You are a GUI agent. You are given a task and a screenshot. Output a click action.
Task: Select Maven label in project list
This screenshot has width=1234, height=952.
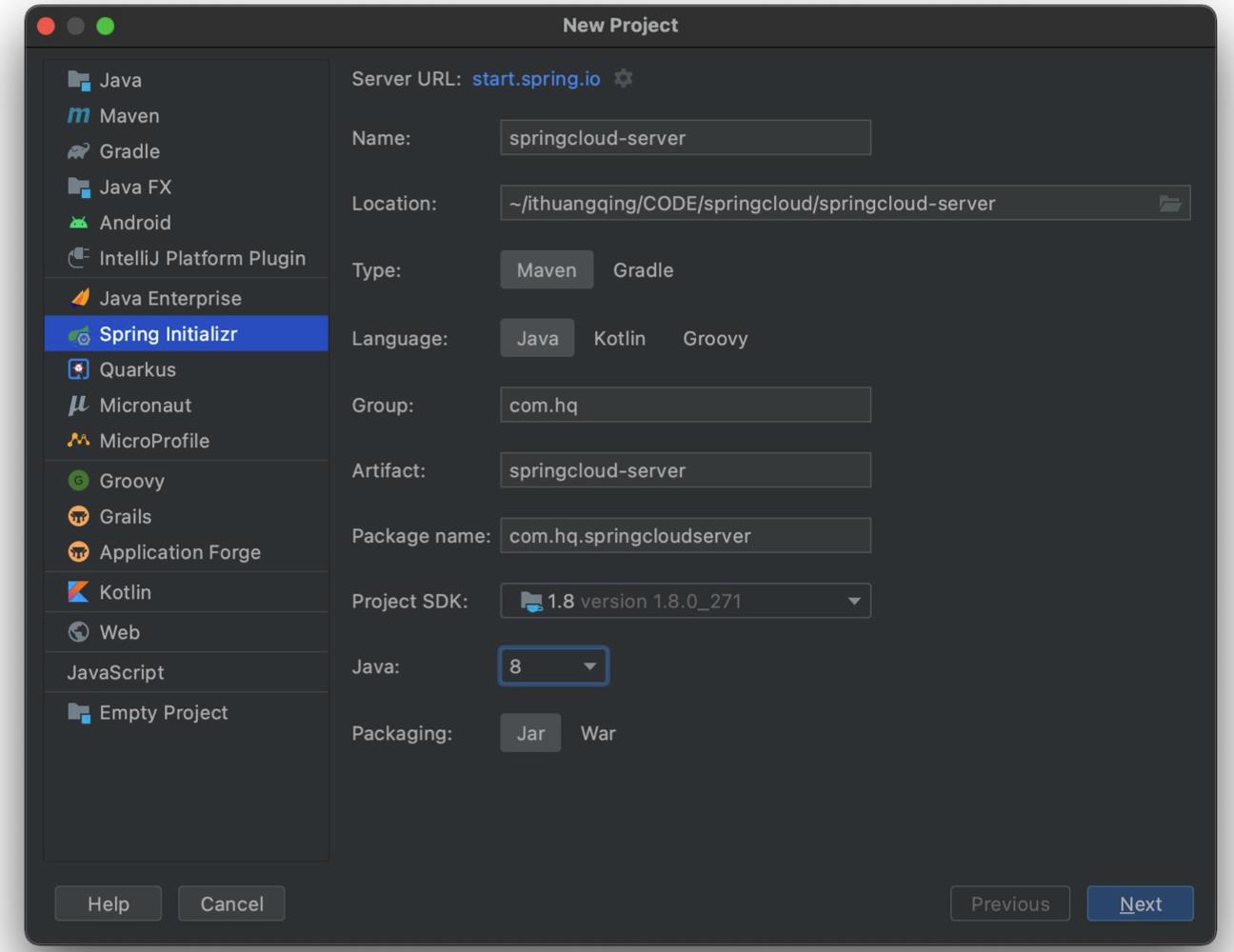click(129, 115)
